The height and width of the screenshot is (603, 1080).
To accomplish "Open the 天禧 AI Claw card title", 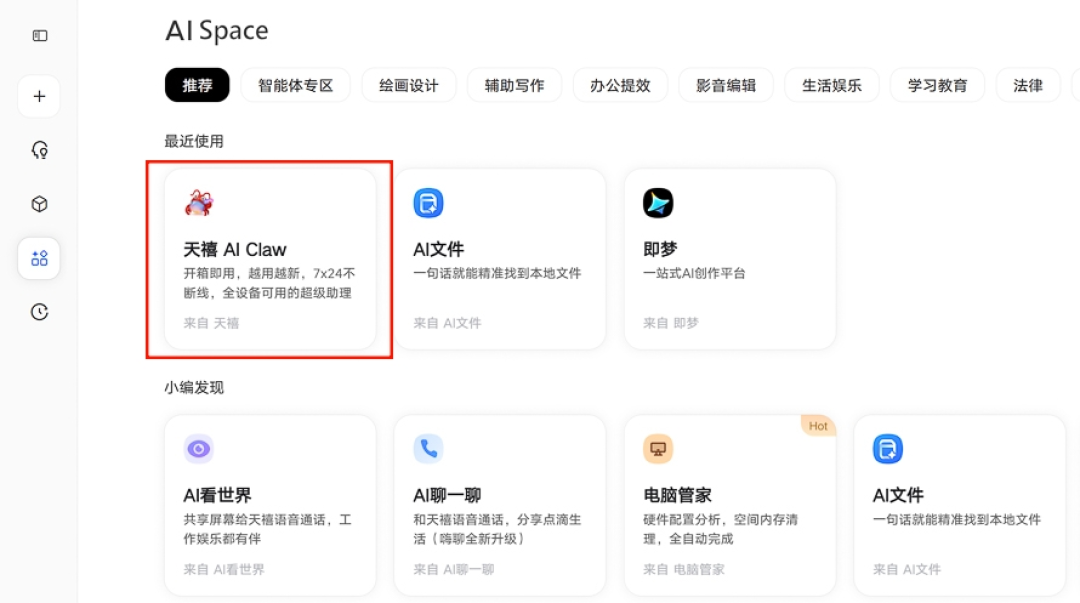I will [235, 249].
